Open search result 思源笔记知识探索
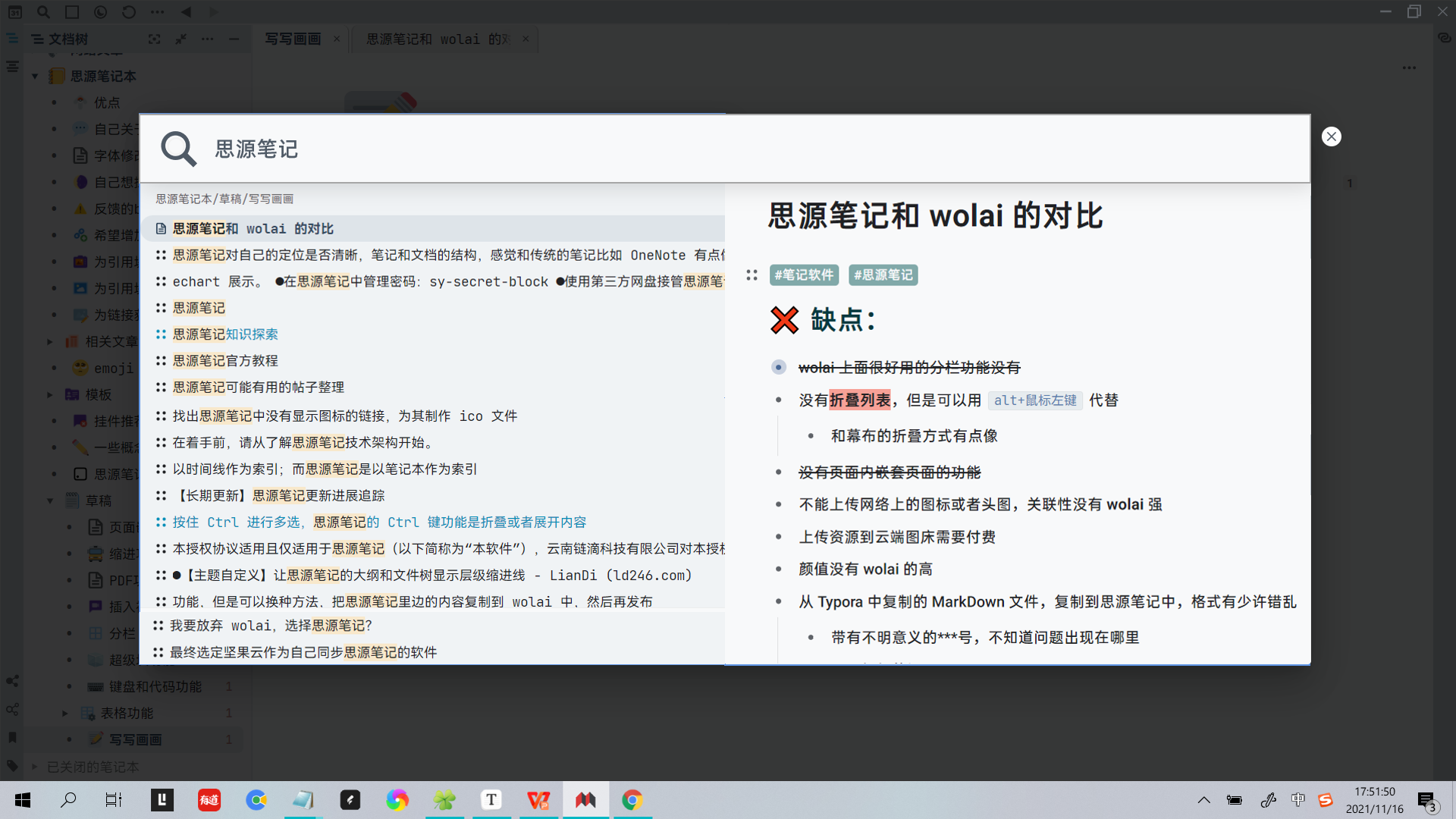This screenshot has width=1456, height=819. (225, 334)
